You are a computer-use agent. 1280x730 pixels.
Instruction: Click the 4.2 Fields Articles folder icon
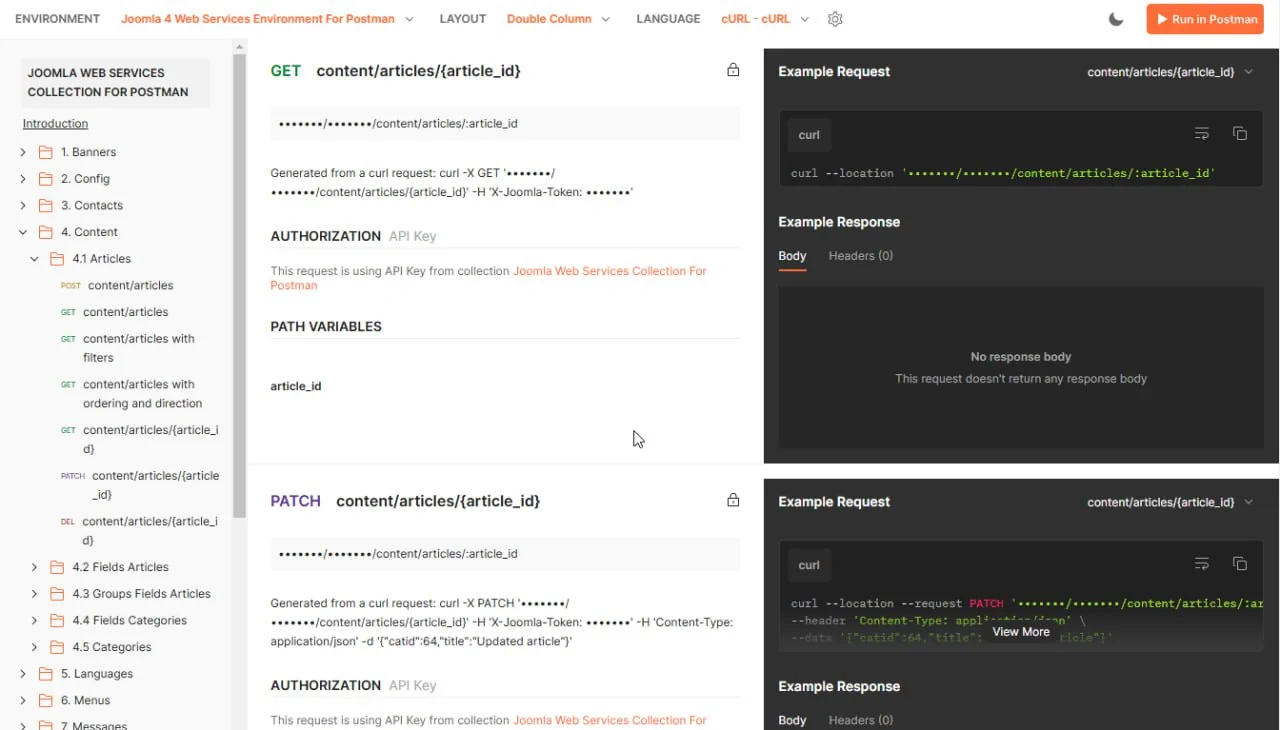pos(57,567)
